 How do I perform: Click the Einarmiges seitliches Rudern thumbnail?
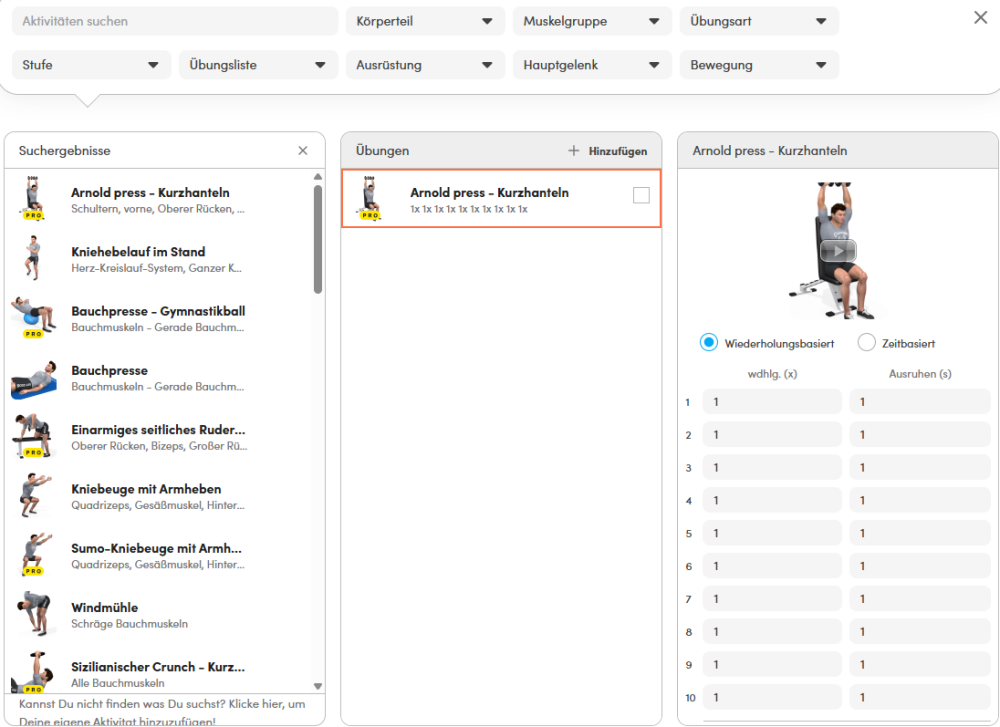[32, 436]
